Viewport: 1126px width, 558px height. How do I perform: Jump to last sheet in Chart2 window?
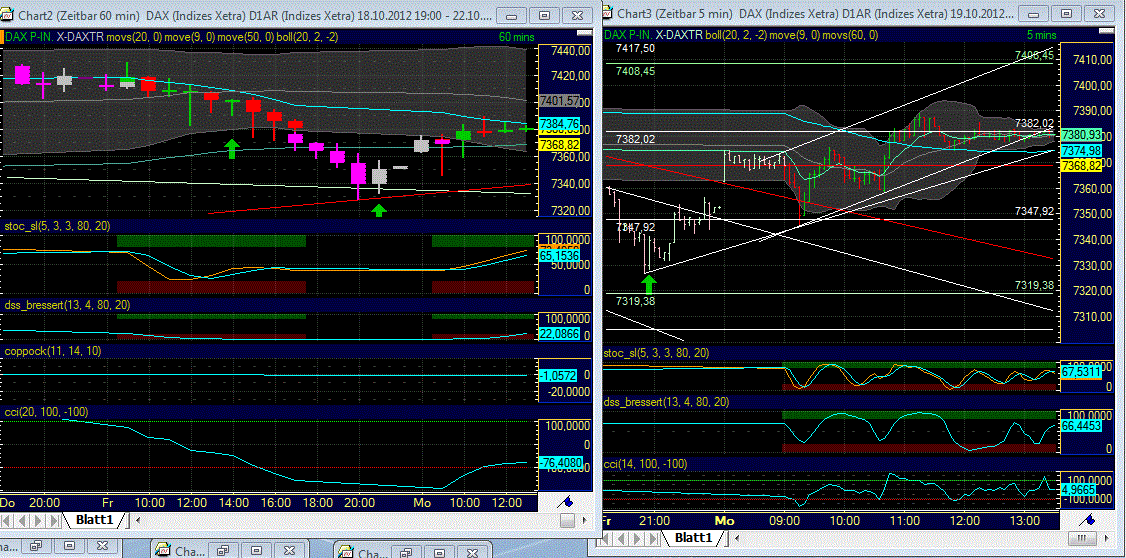tap(53, 520)
